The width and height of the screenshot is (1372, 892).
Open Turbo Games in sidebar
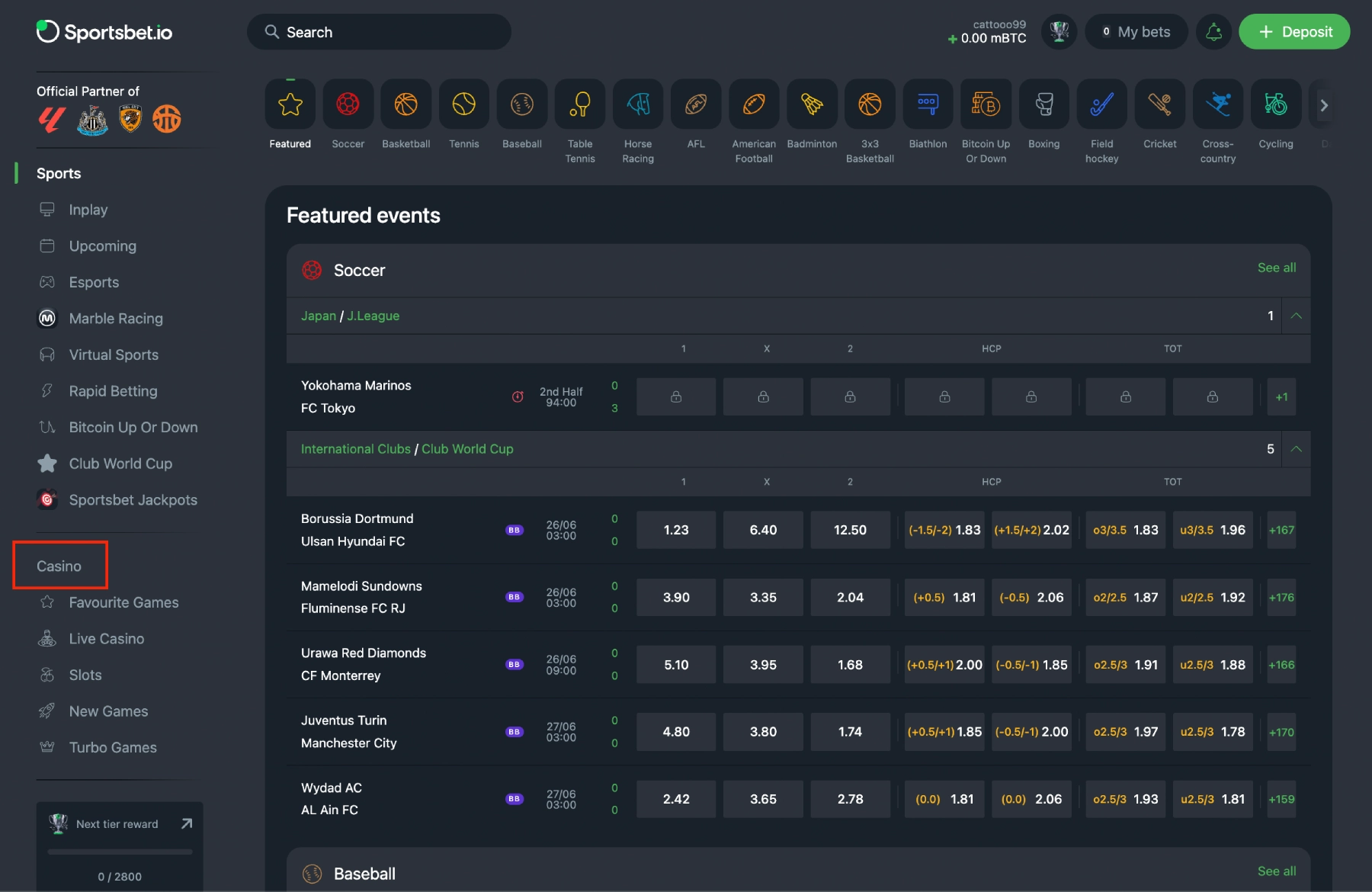click(x=113, y=748)
